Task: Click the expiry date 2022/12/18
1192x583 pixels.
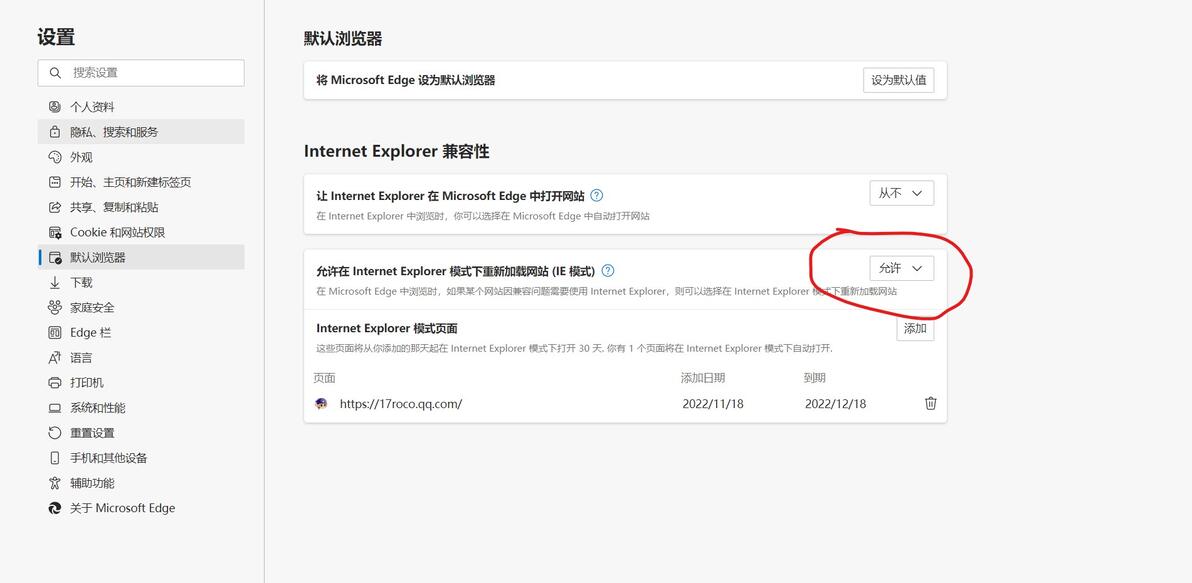Action: point(835,404)
